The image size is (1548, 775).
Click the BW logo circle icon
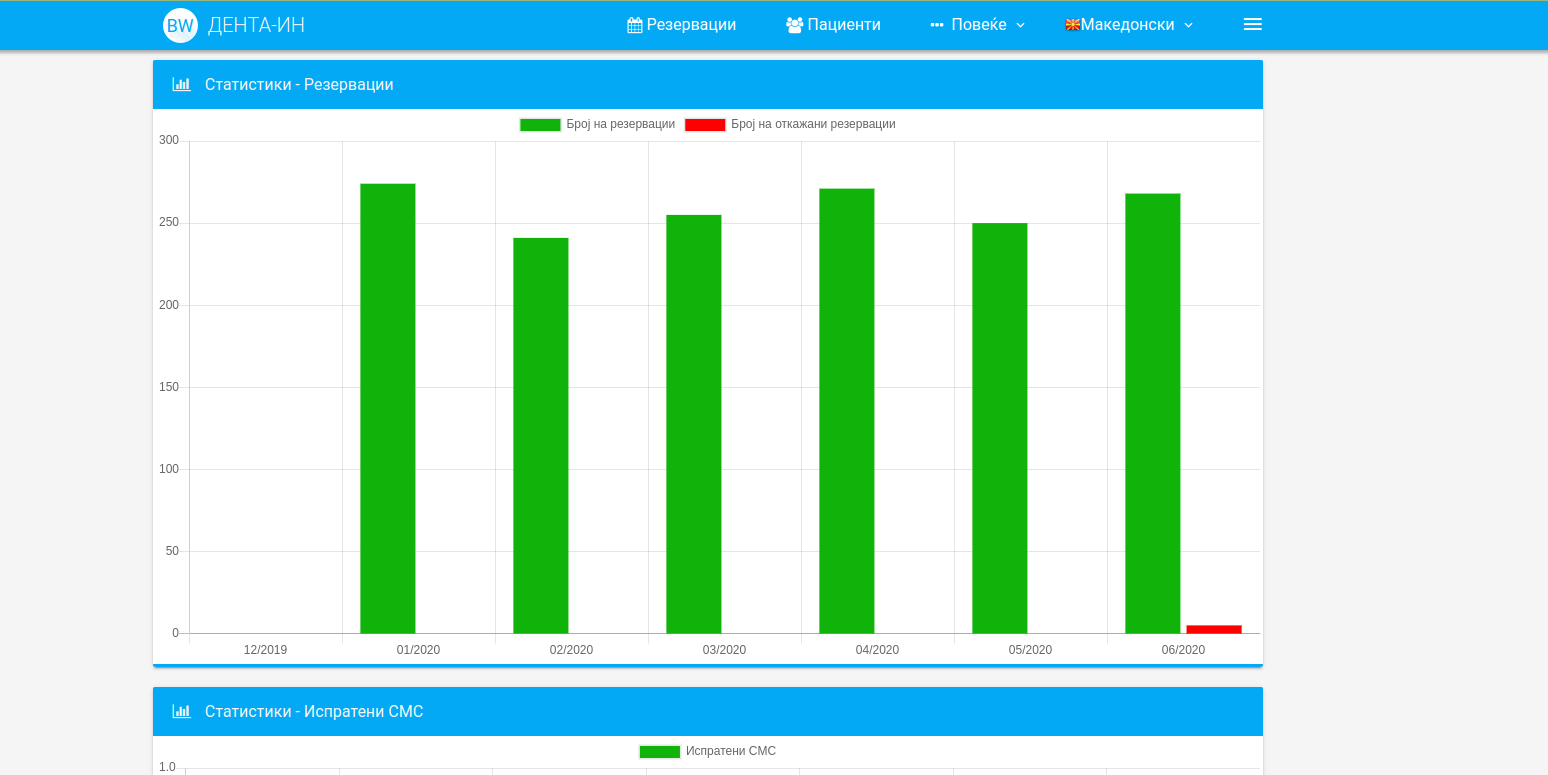pyautogui.click(x=180, y=26)
